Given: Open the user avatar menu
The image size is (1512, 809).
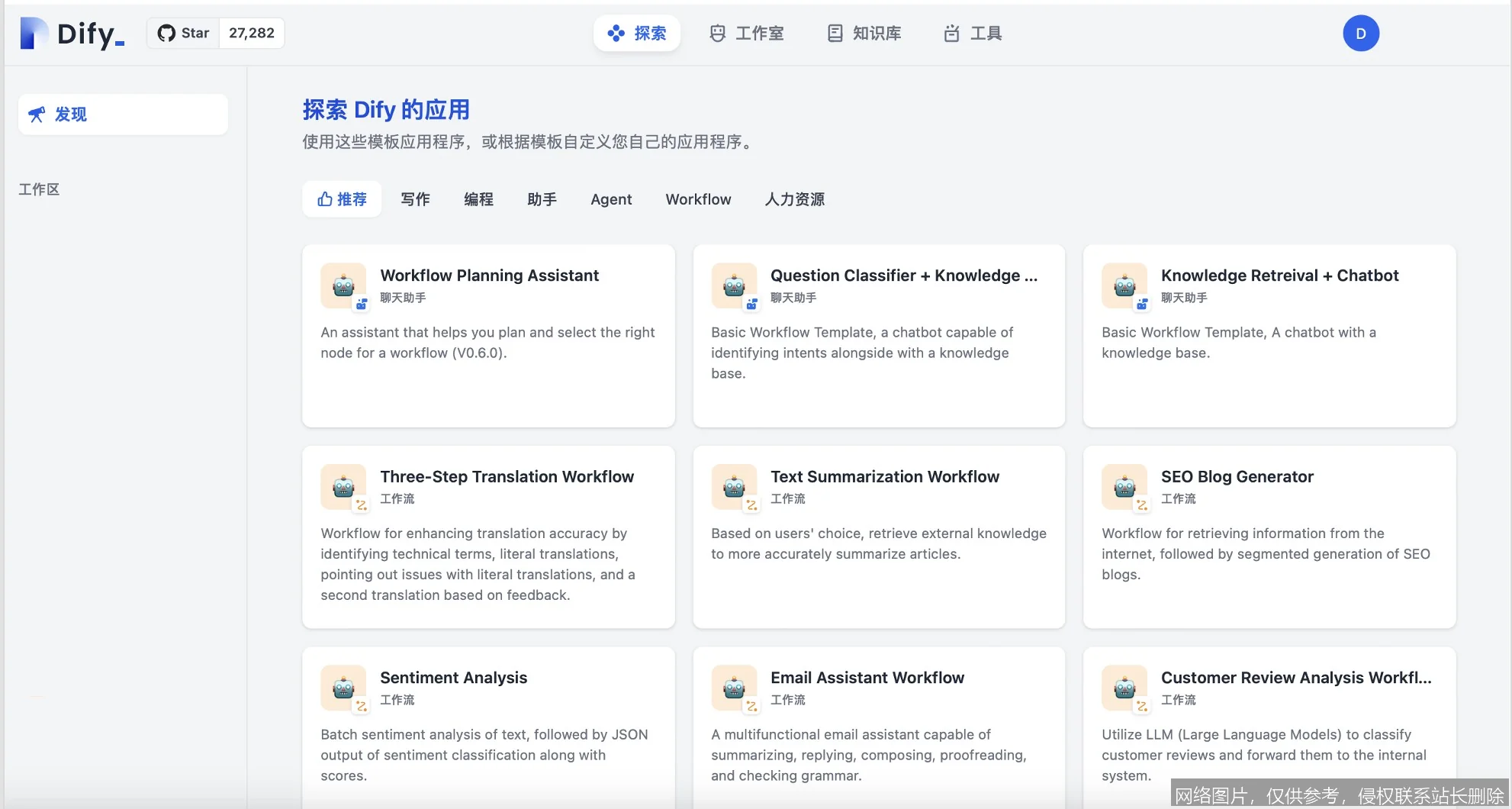Looking at the screenshot, I should [1361, 33].
